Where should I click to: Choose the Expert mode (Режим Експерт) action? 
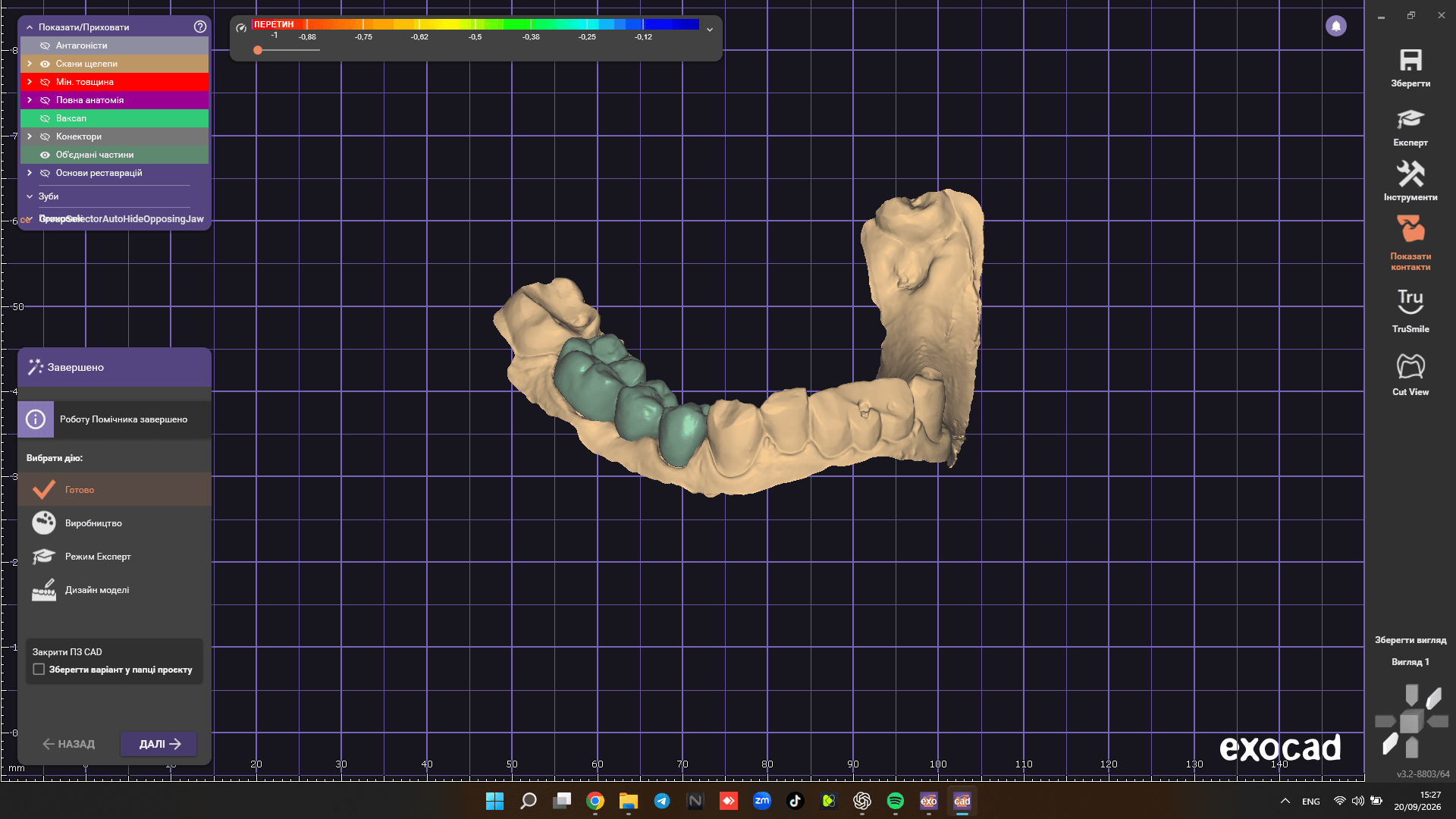click(115, 557)
